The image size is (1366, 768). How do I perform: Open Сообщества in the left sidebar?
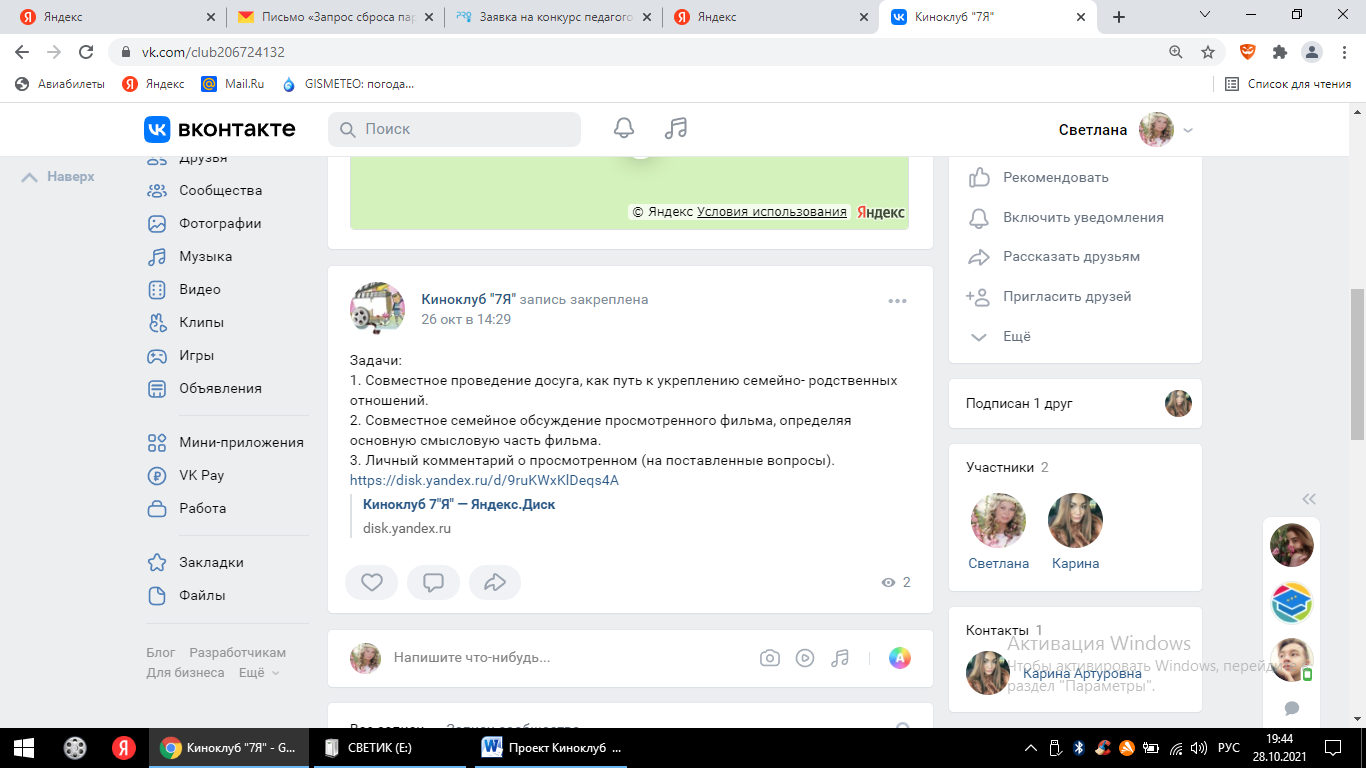pyautogui.click(x=220, y=190)
